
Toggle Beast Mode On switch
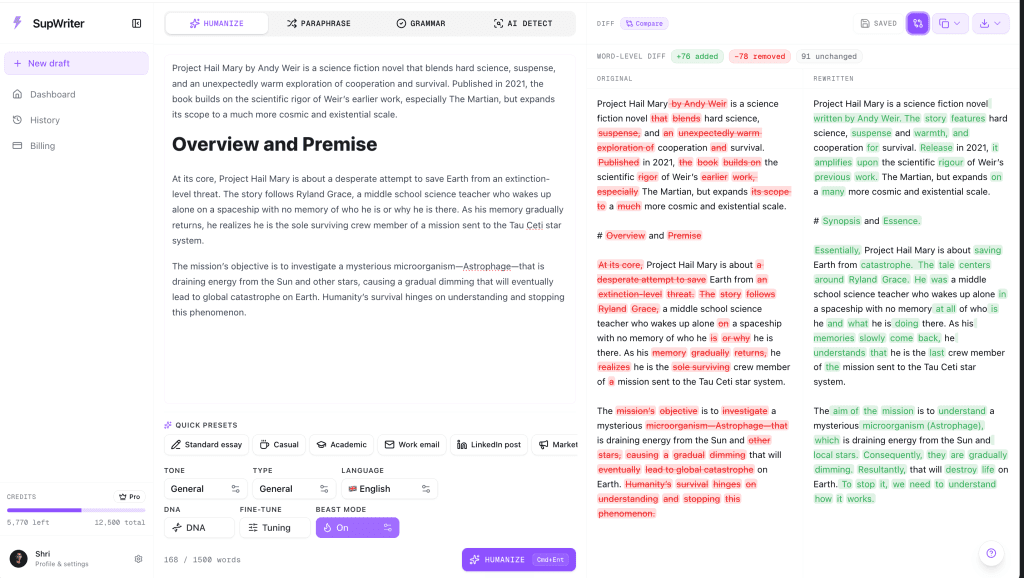point(357,528)
